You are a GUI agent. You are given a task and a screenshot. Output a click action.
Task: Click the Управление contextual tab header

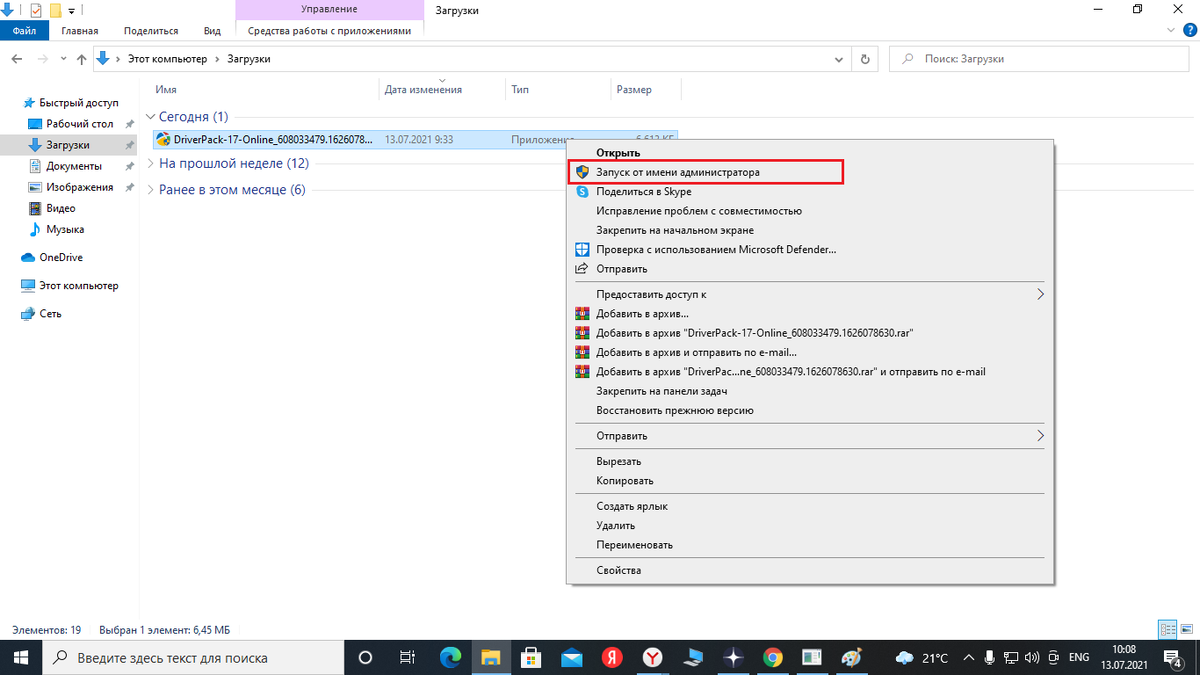coord(330,10)
